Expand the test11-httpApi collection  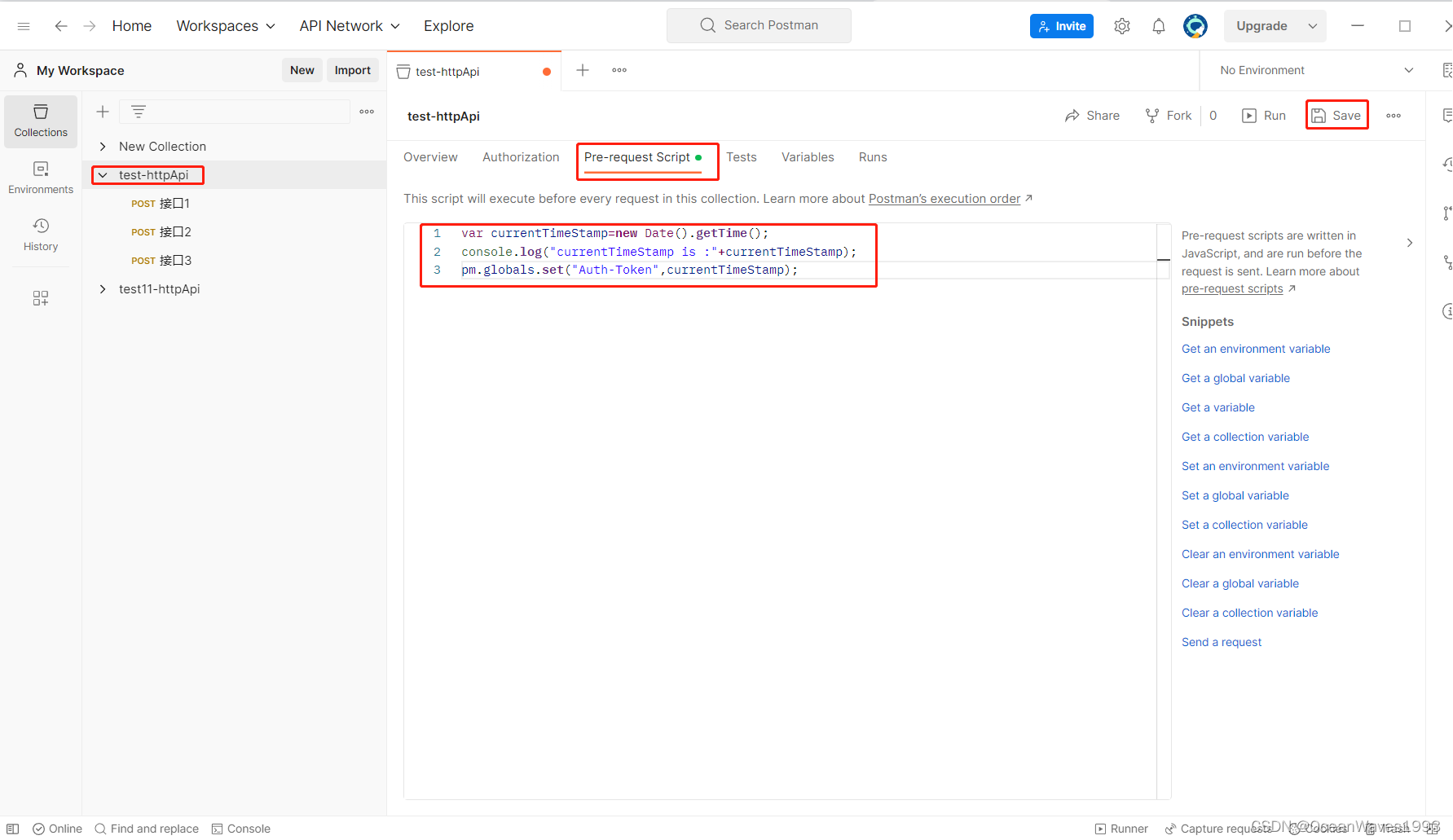click(103, 289)
